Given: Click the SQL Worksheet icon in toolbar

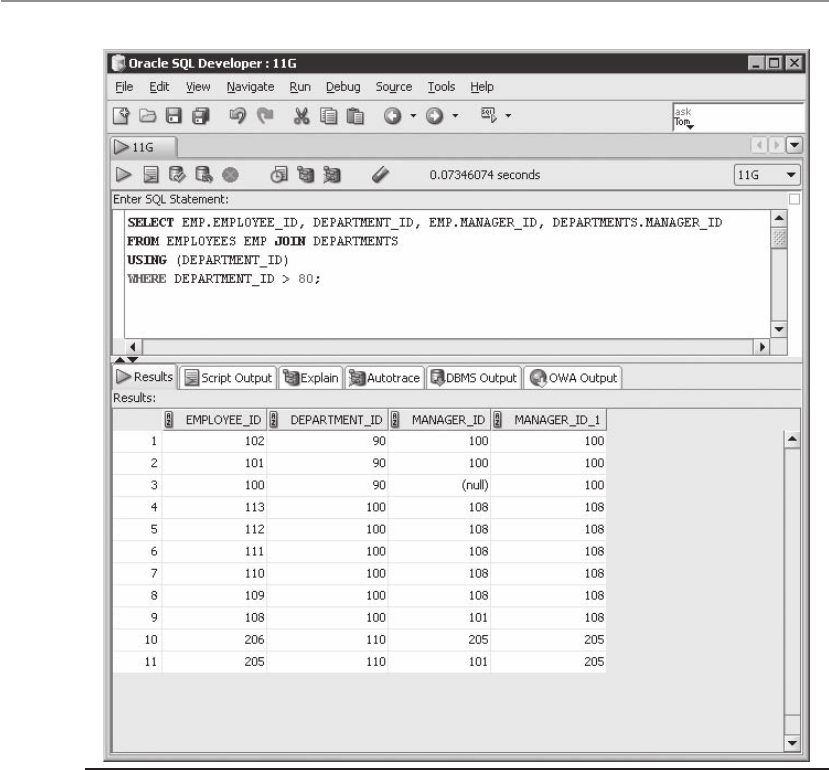Looking at the screenshot, I should click(x=489, y=115).
